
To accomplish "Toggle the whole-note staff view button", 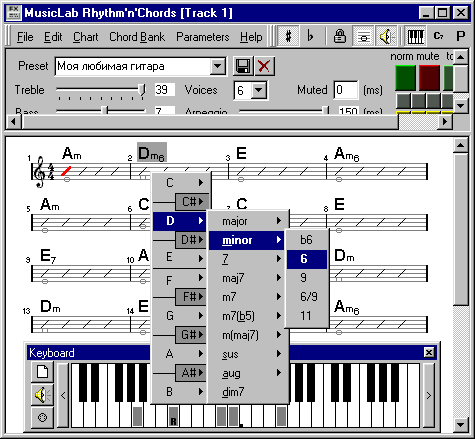I will (363, 36).
